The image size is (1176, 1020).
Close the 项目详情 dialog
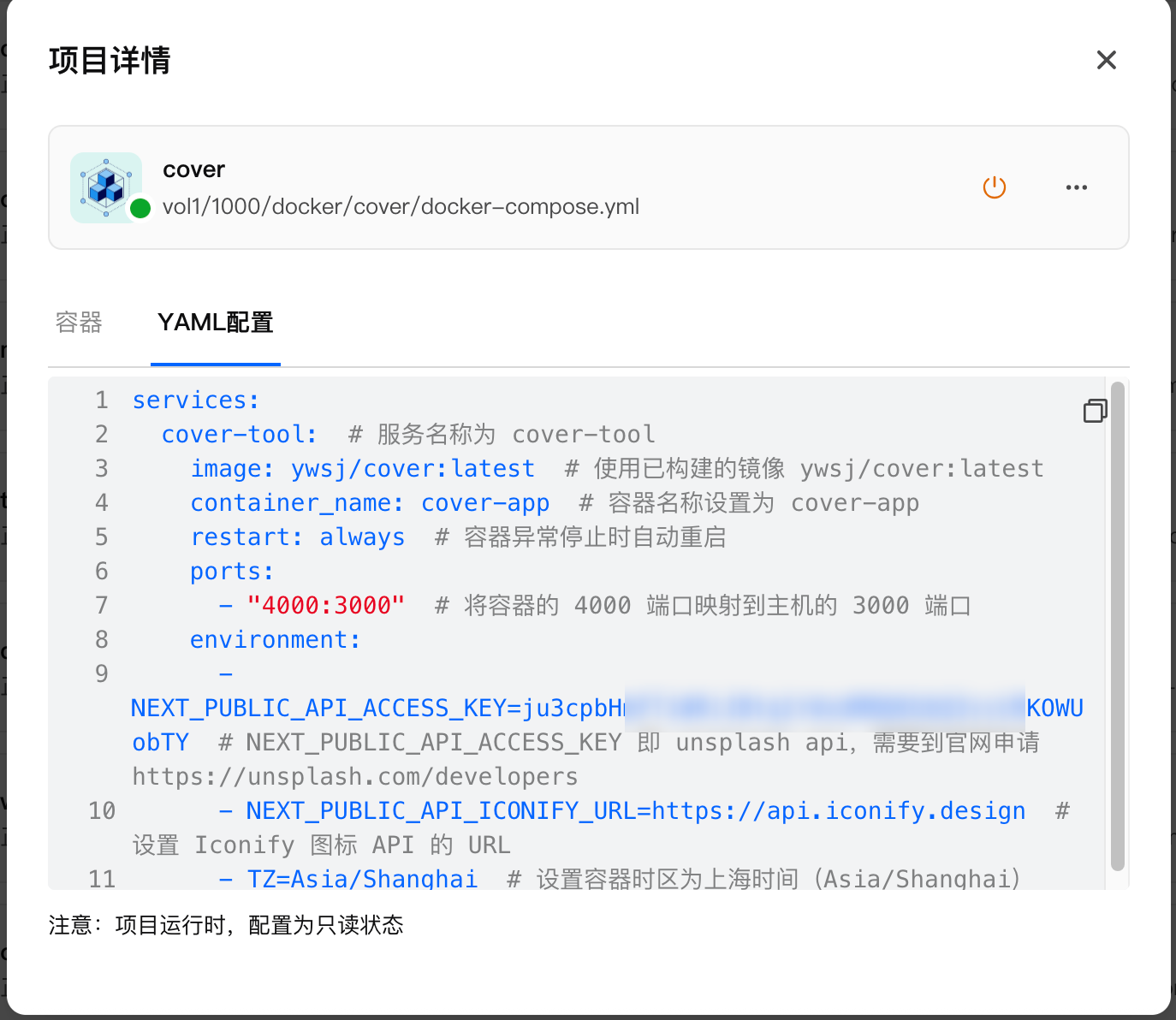pos(1106,60)
